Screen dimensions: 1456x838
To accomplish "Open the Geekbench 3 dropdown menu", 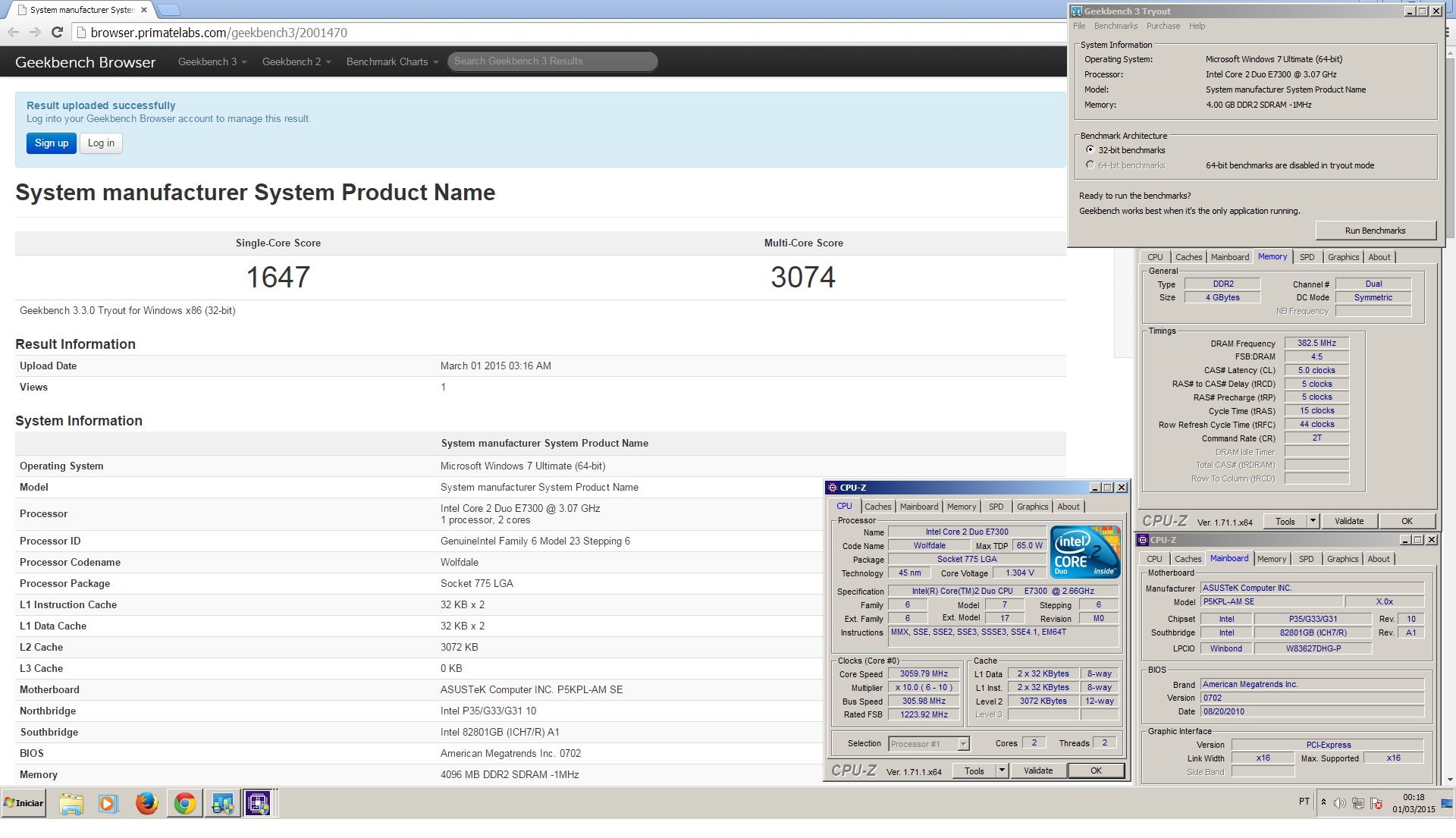I will click(x=212, y=61).
